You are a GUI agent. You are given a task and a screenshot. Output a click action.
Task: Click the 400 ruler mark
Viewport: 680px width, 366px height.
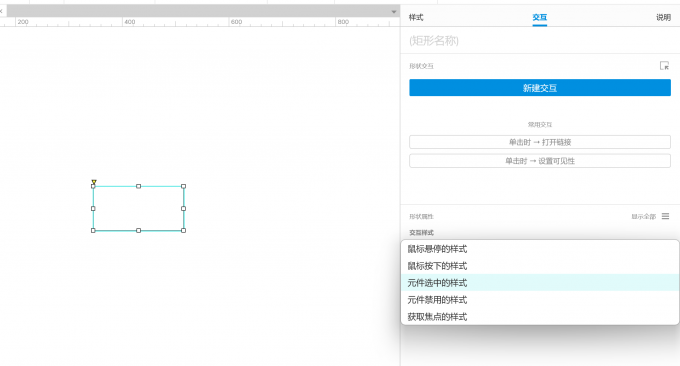(129, 22)
